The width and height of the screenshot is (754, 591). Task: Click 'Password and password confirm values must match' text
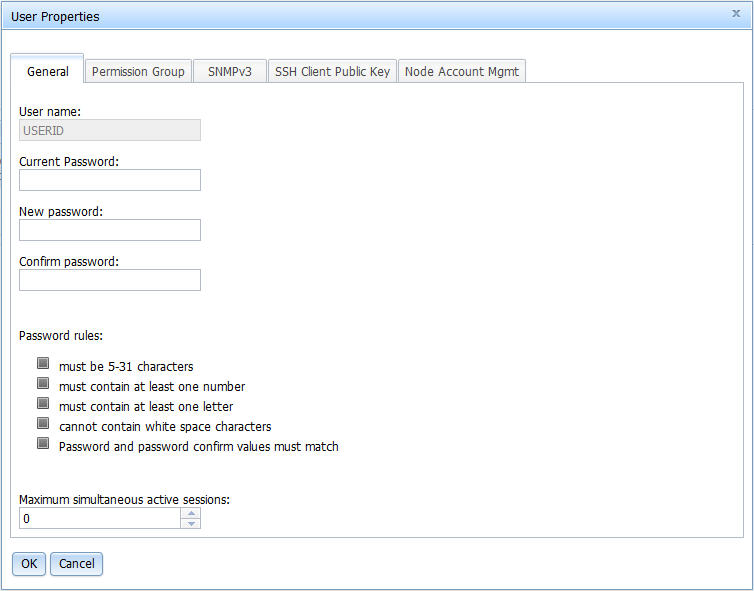[199, 447]
